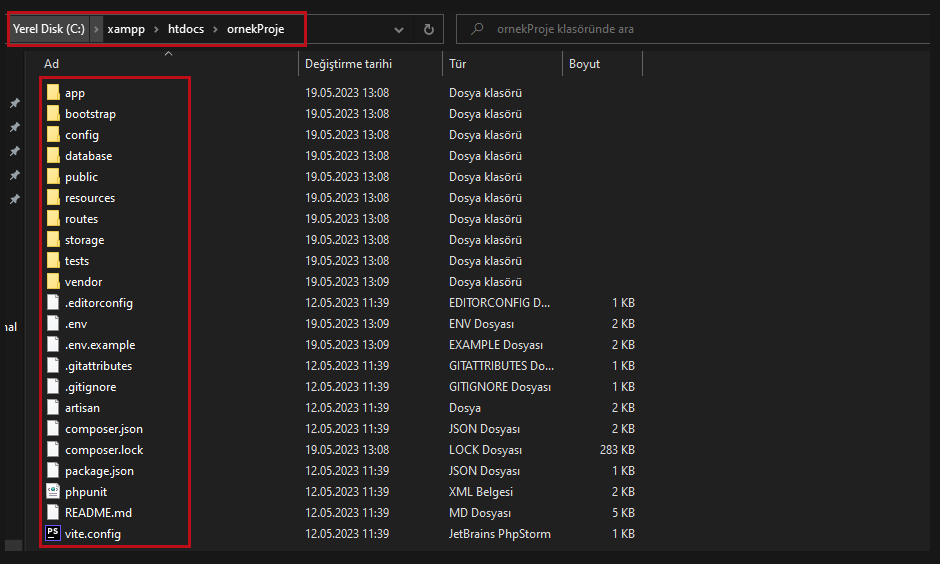Select the database folder name

[x=89, y=156]
